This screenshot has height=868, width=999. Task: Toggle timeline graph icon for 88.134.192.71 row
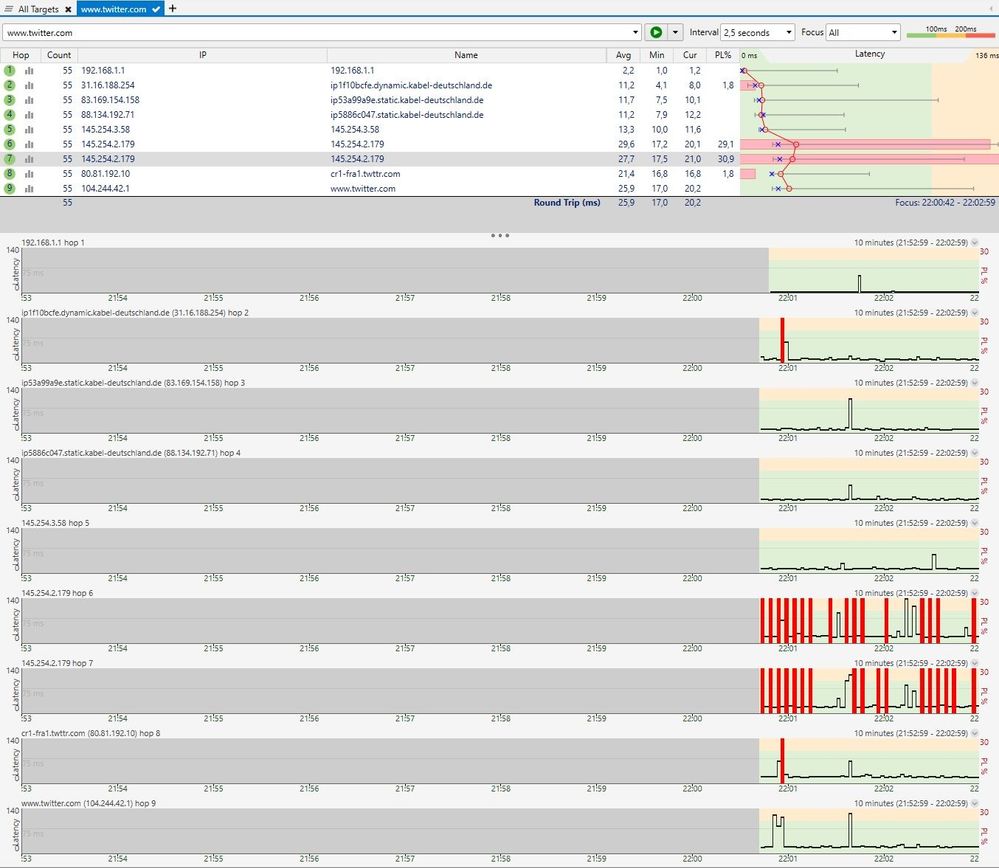[x=29, y=115]
